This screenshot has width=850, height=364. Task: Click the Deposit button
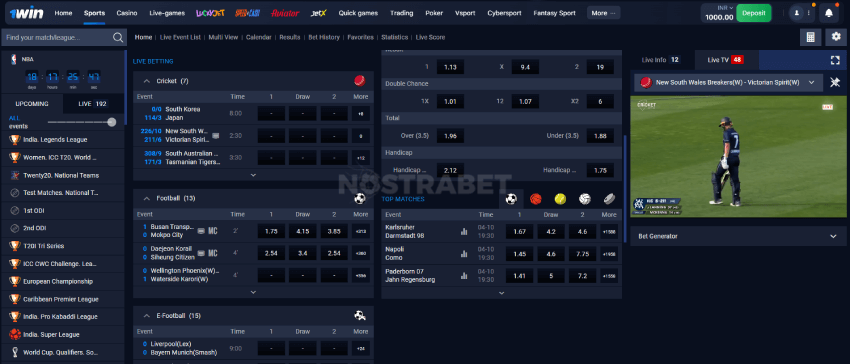coord(754,13)
